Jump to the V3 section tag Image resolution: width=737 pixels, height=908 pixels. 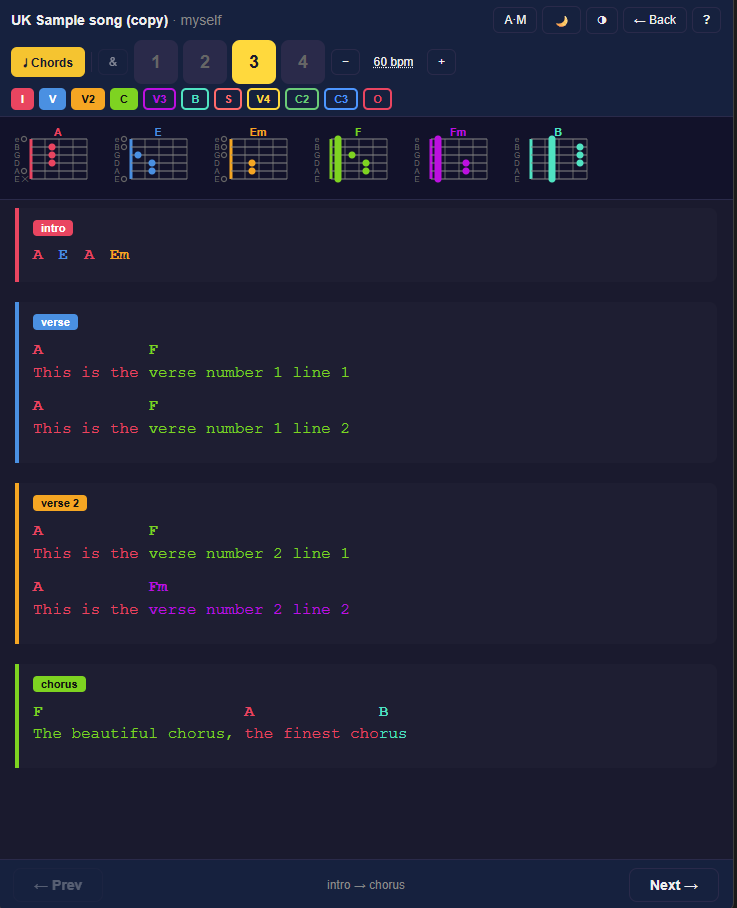tap(159, 99)
